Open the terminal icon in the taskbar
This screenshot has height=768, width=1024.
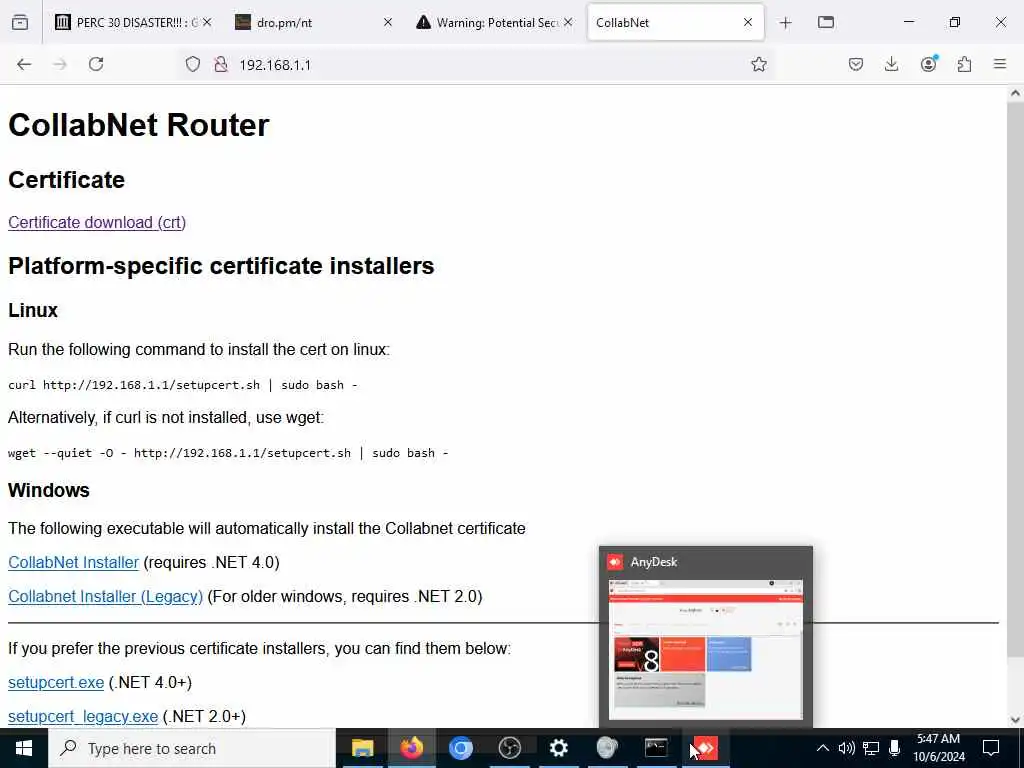pos(656,748)
